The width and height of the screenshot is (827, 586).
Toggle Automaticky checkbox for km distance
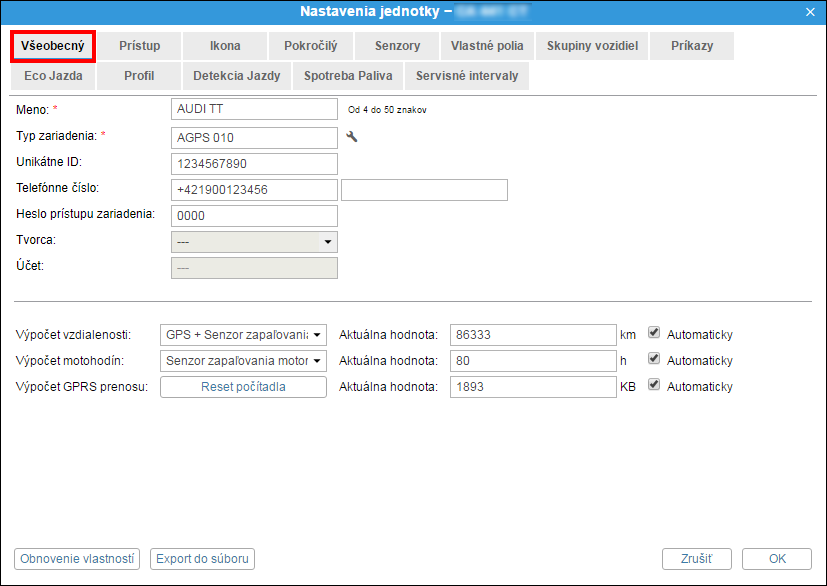coord(654,332)
